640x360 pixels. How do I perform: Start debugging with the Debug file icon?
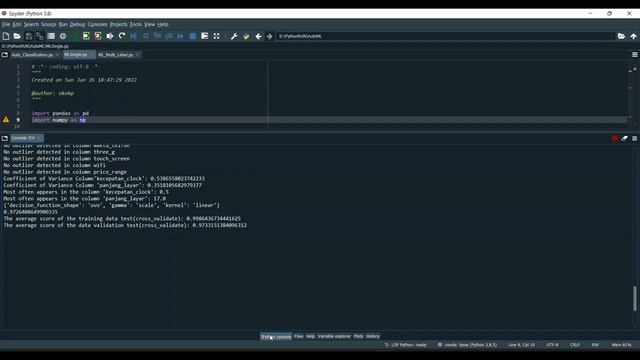click(x=133, y=36)
